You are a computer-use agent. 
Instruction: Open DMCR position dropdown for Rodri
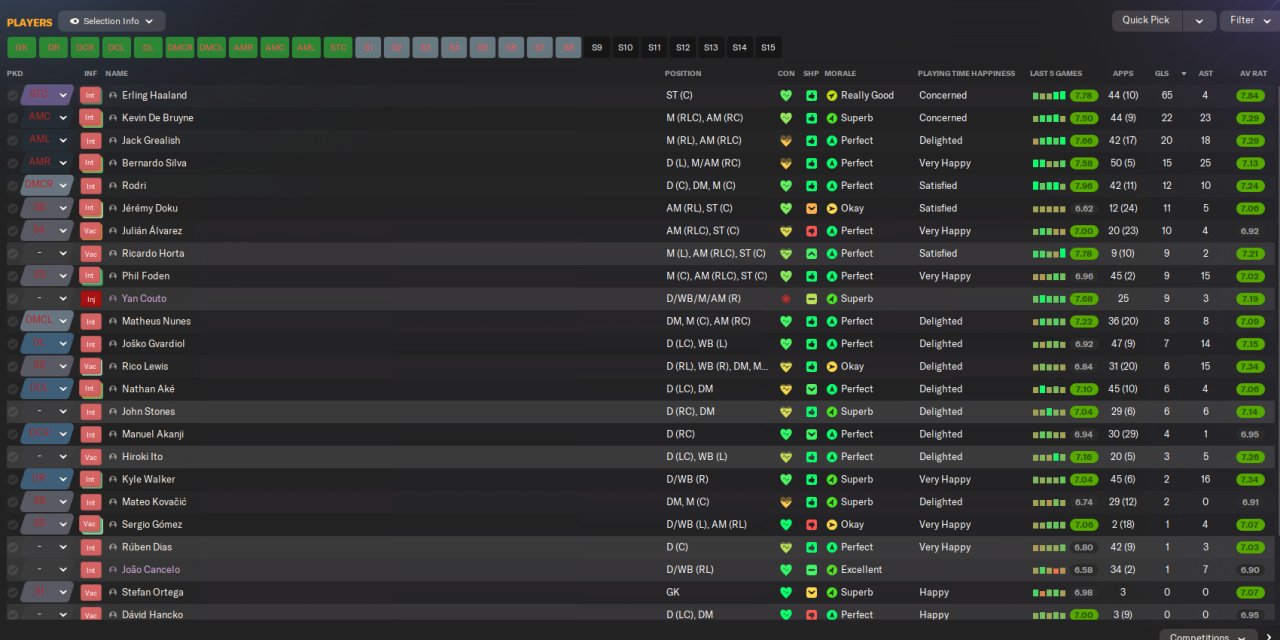point(47,186)
